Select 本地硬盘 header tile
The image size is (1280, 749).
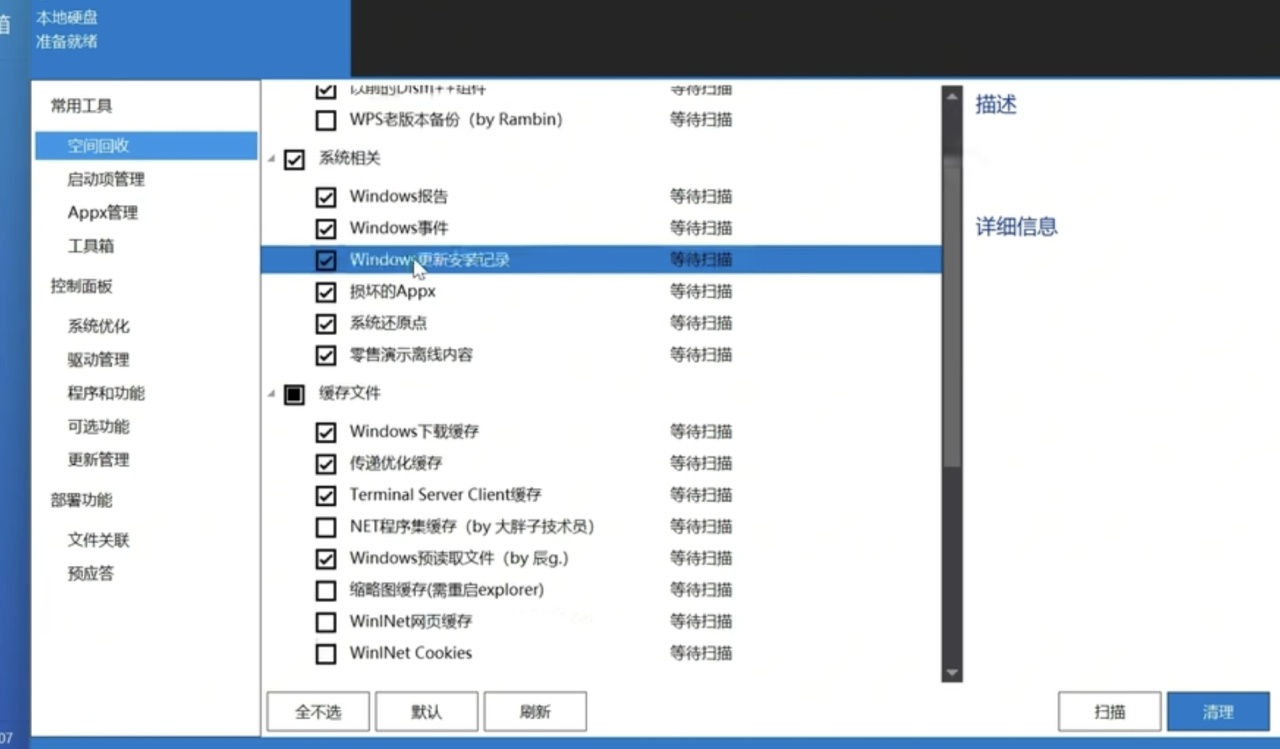pos(191,38)
